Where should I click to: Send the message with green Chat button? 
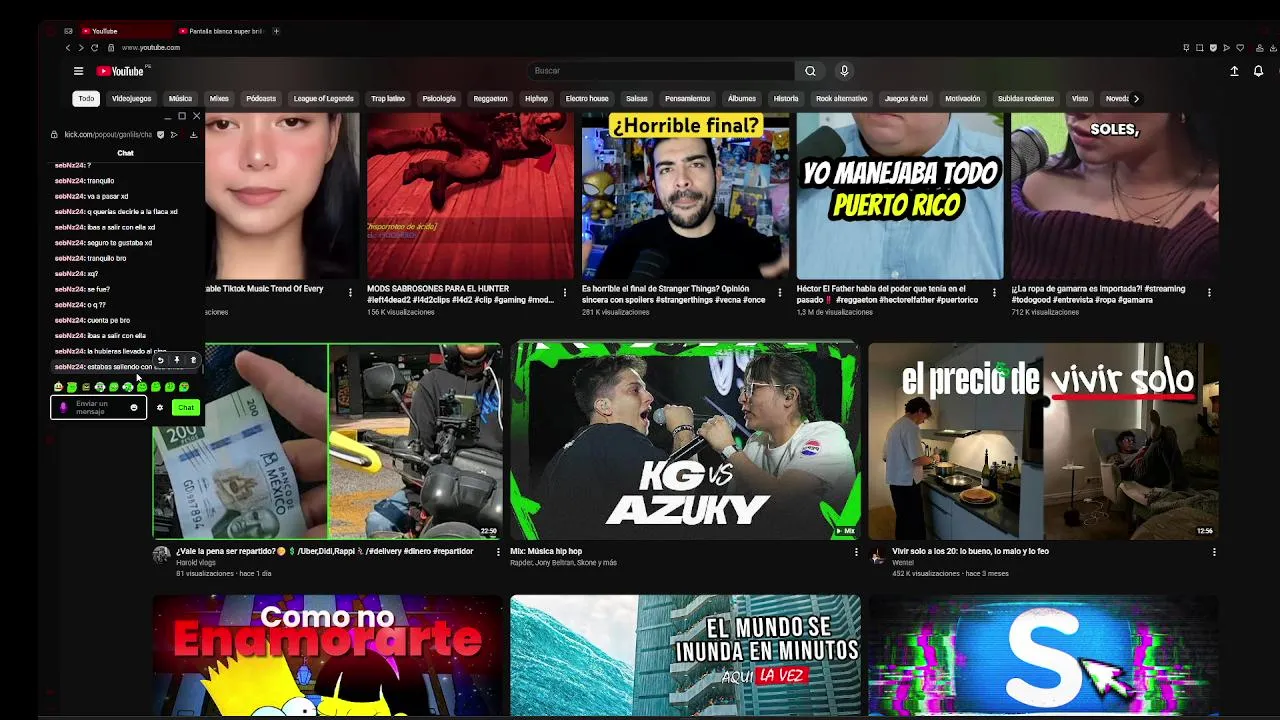click(x=185, y=407)
